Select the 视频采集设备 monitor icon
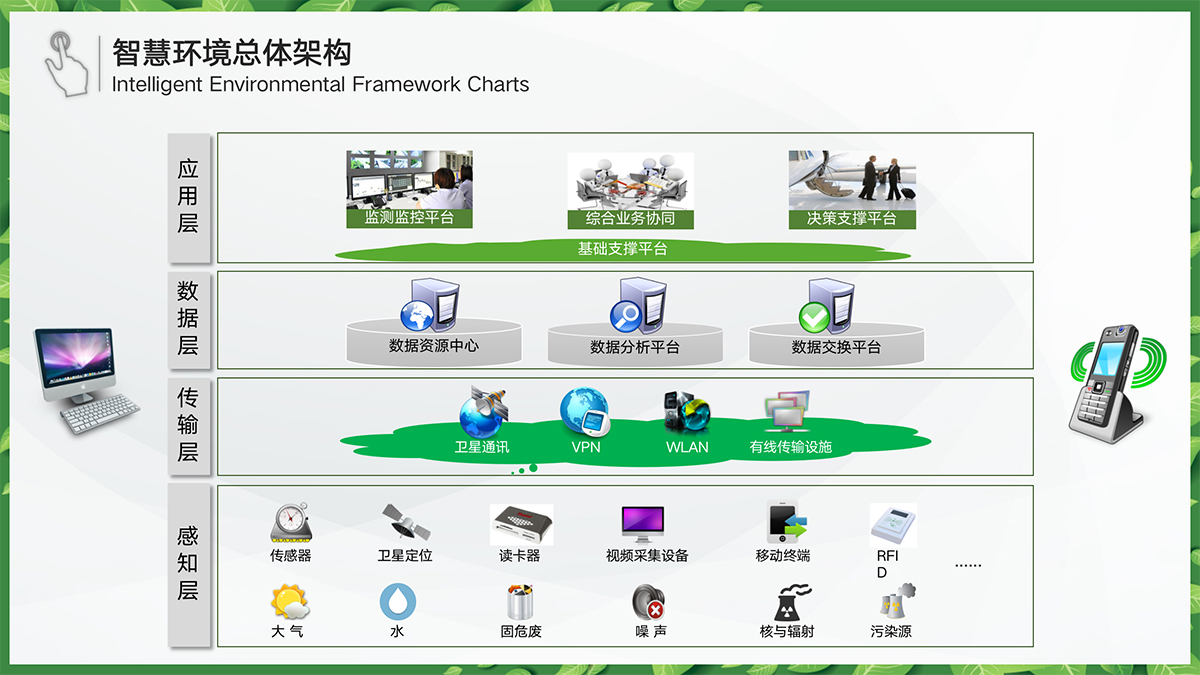 pos(642,524)
